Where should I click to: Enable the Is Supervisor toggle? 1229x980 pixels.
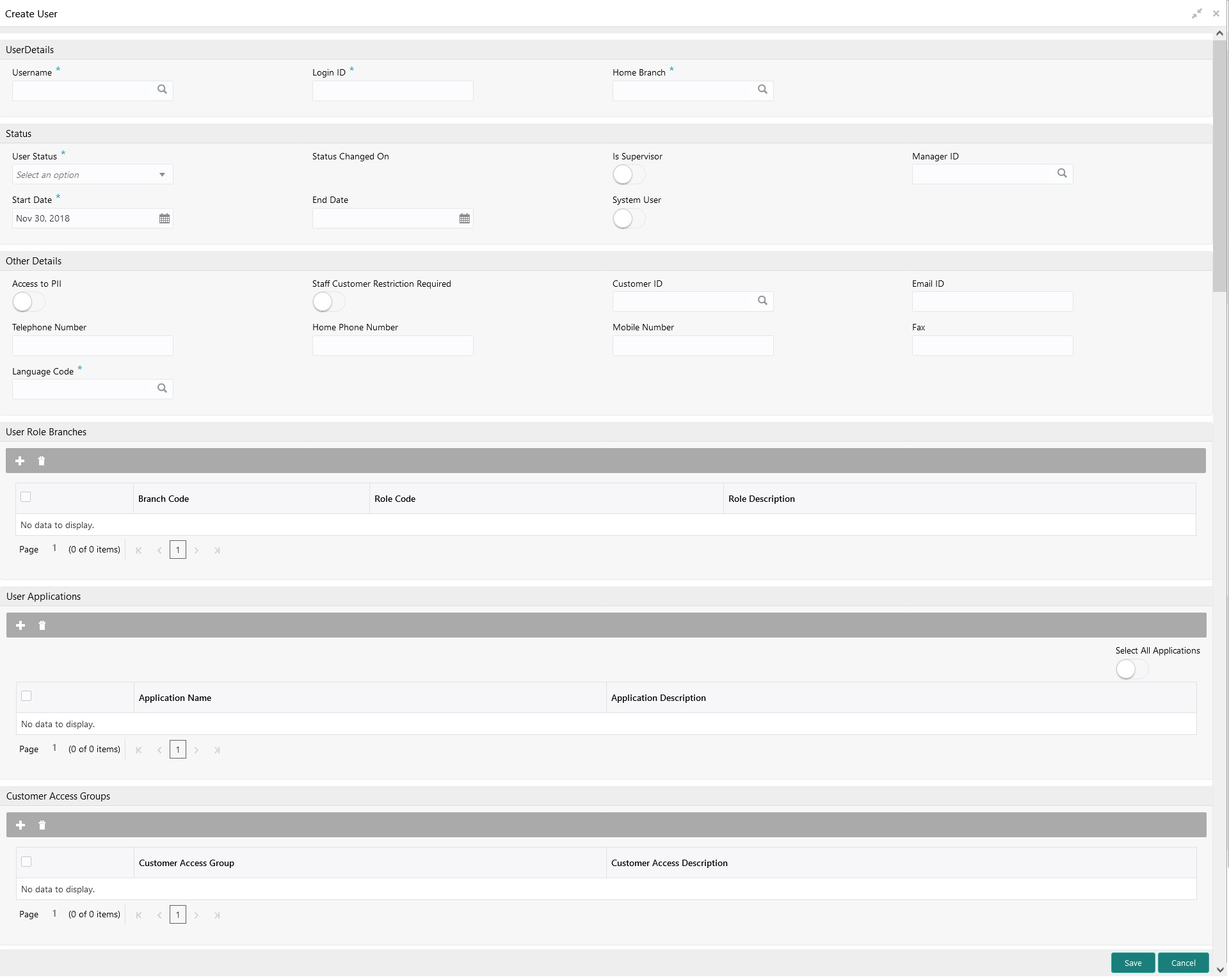pos(629,175)
